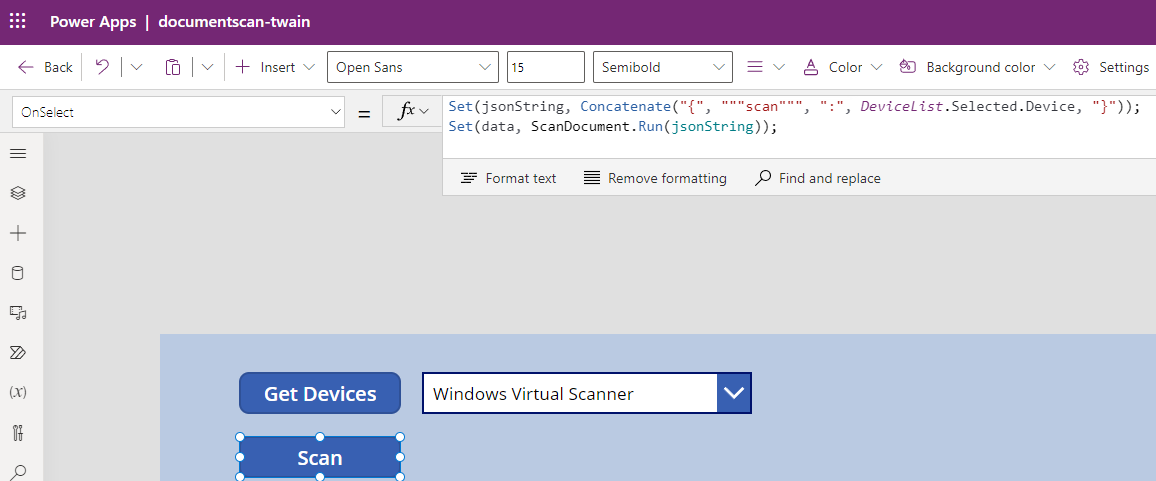Viewport: 1156px width, 481px height.
Task: Open the Windows Virtual Scanner dropdown arrow
Action: [734, 393]
